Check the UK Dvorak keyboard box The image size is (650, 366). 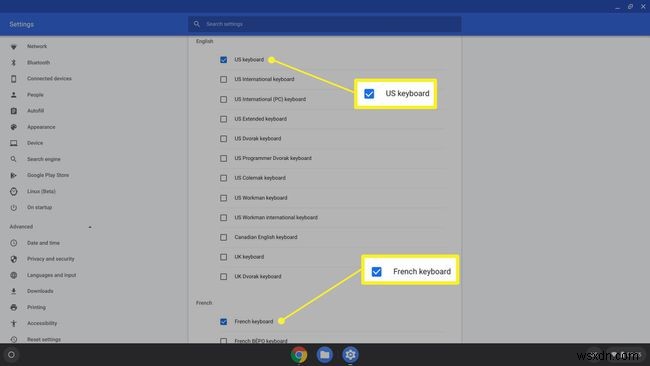(223, 276)
